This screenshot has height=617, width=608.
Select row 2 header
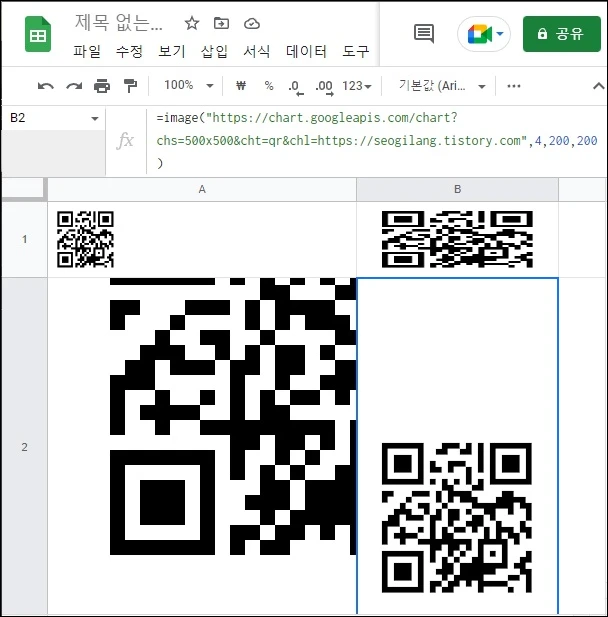pyautogui.click(x=24, y=447)
